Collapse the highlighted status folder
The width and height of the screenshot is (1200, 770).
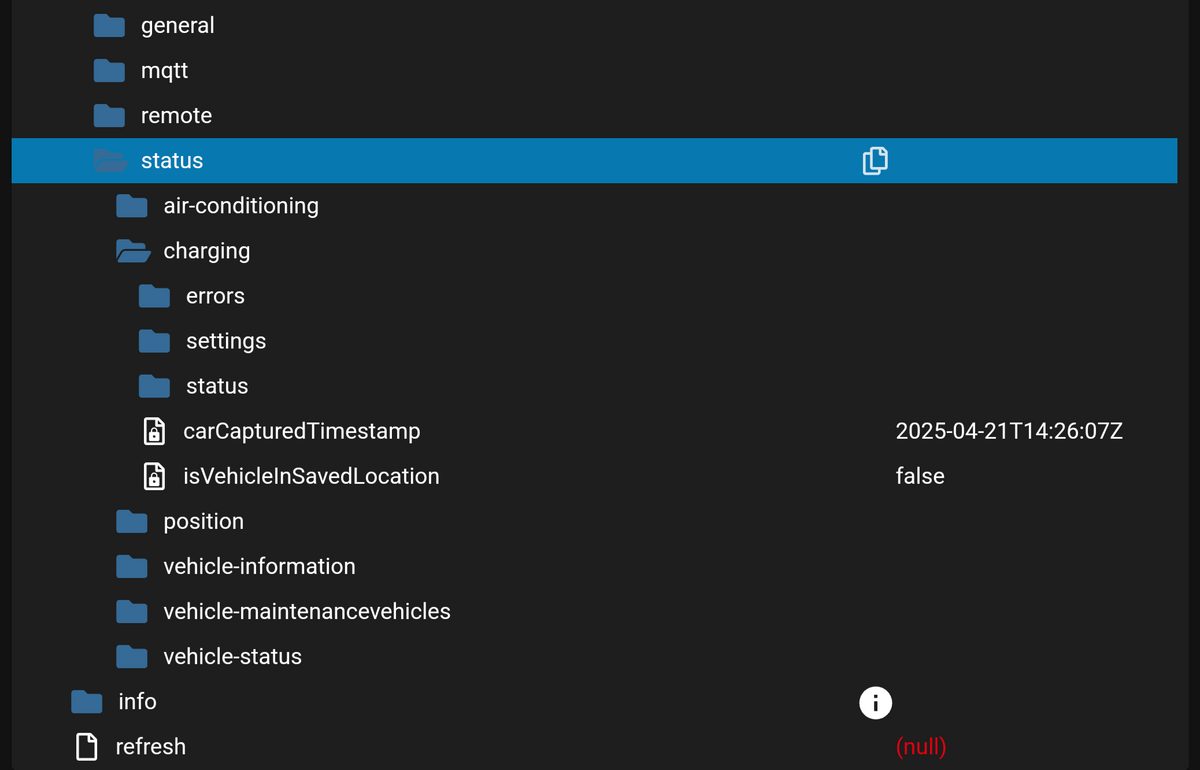[x=109, y=161]
